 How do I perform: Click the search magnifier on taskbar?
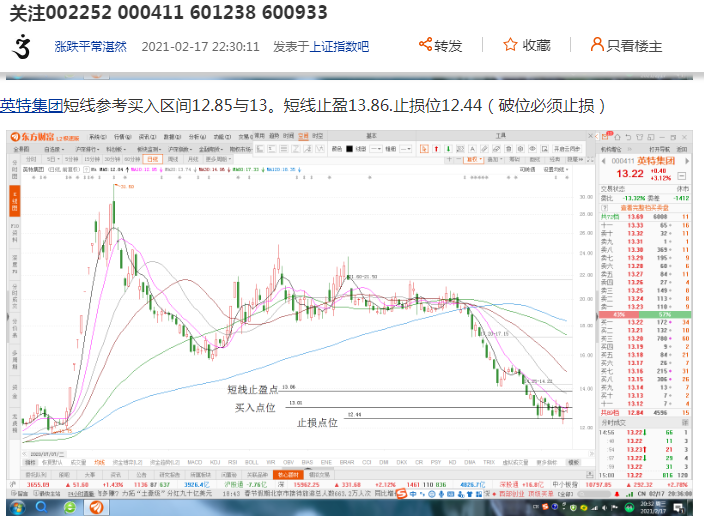[42, 507]
